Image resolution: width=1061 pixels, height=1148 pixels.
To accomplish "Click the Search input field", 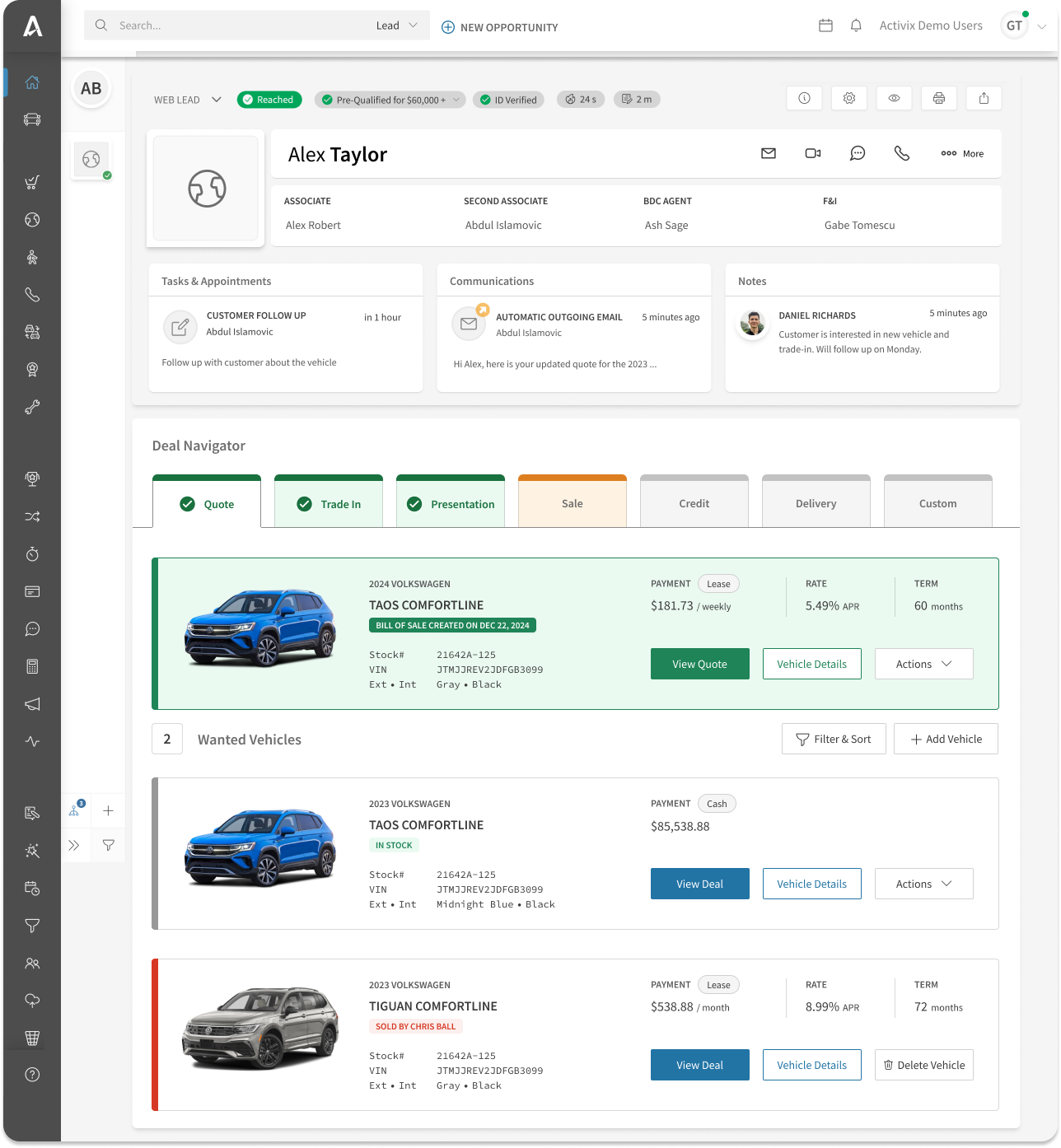I will point(239,26).
